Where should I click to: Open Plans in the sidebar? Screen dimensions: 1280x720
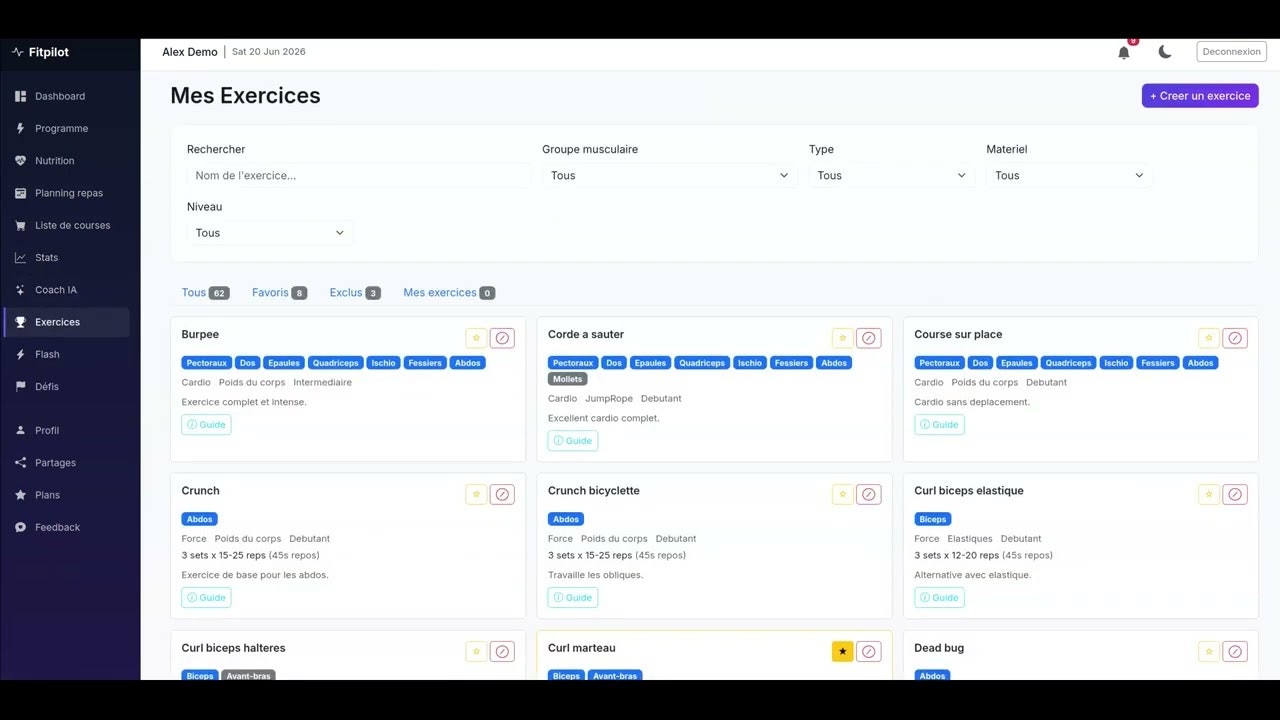coord(66,495)
